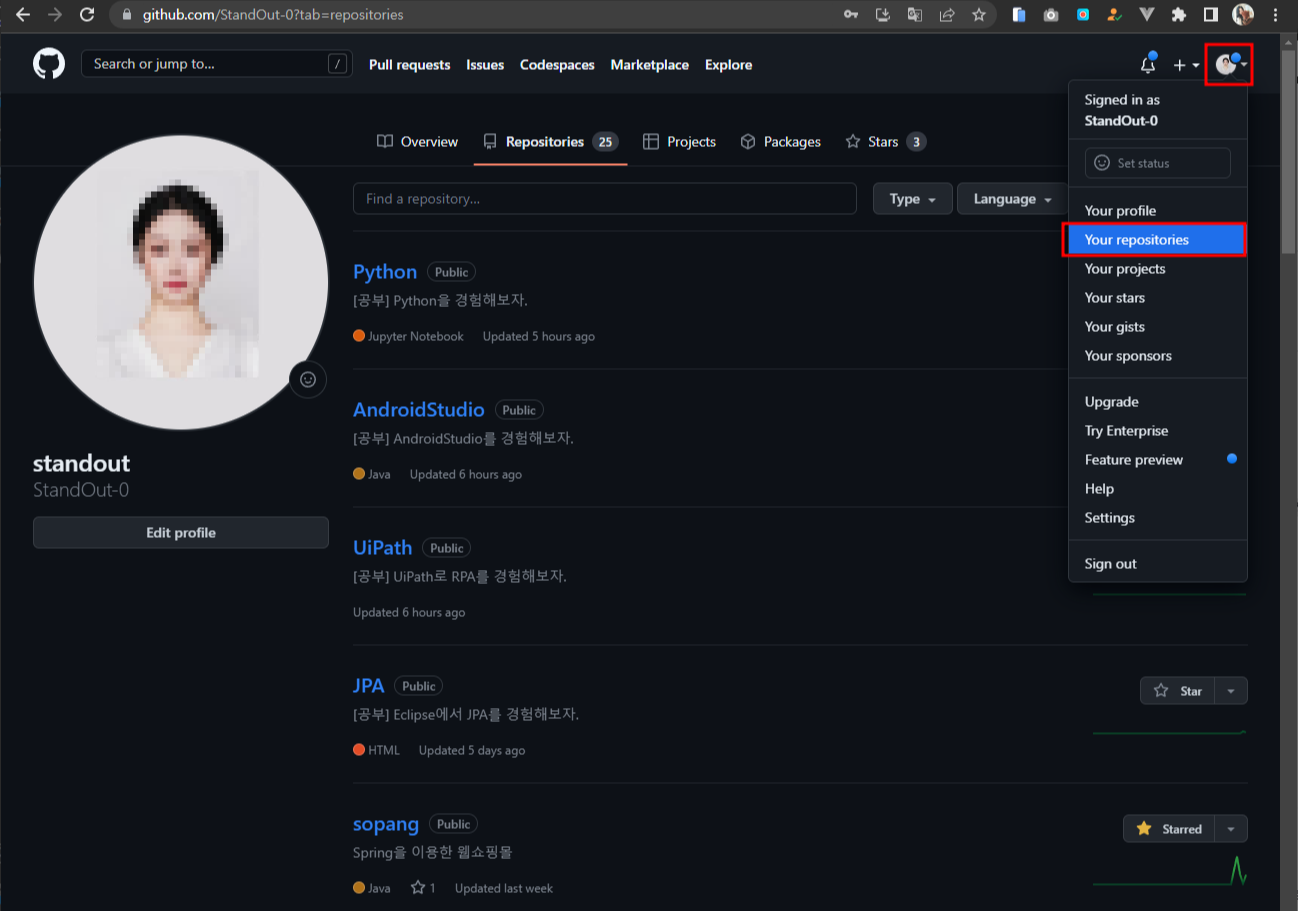Open the AndroidStudio repository link
The height and width of the screenshot is (911, 1298).
[419, 410]
